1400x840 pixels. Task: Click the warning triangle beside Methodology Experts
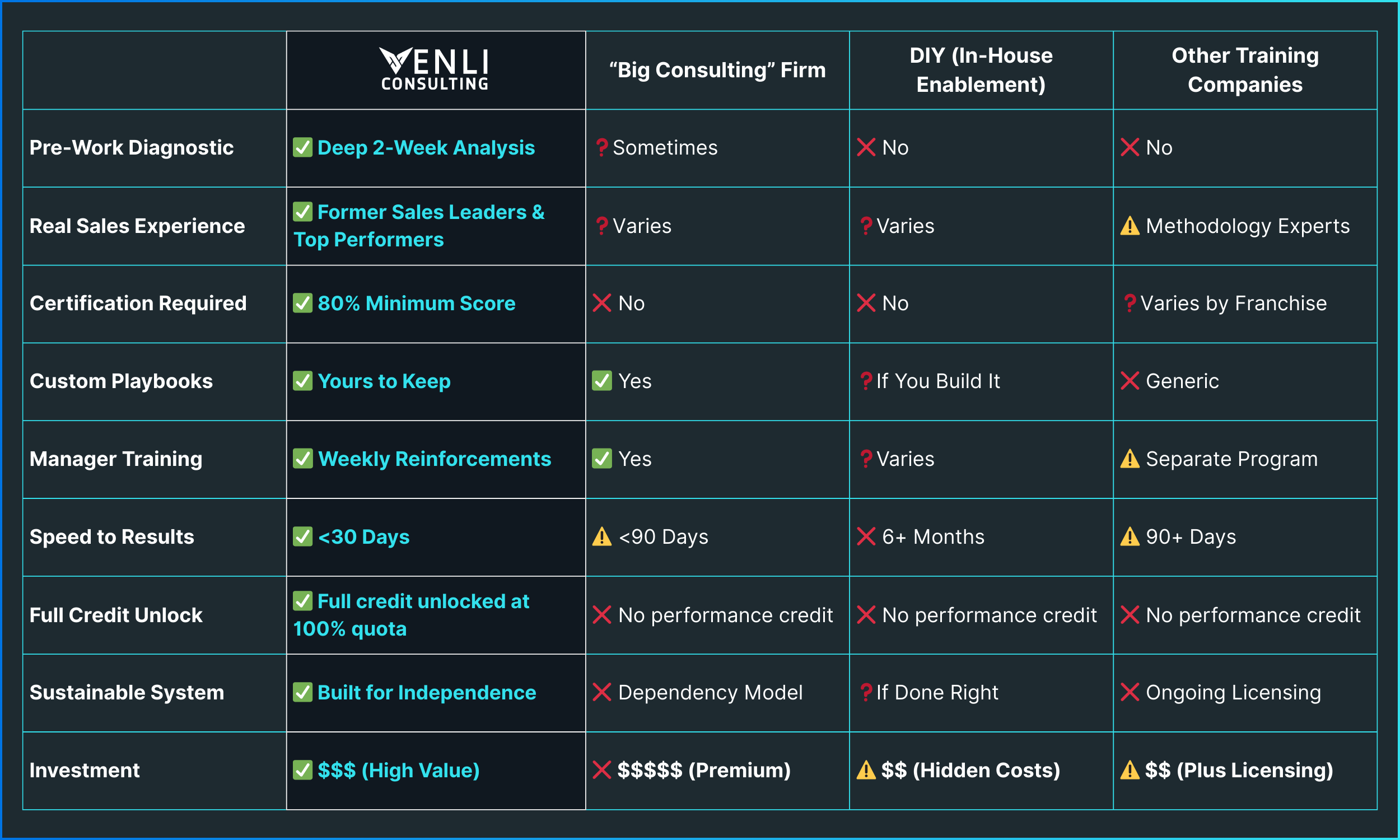[1130, 226]
